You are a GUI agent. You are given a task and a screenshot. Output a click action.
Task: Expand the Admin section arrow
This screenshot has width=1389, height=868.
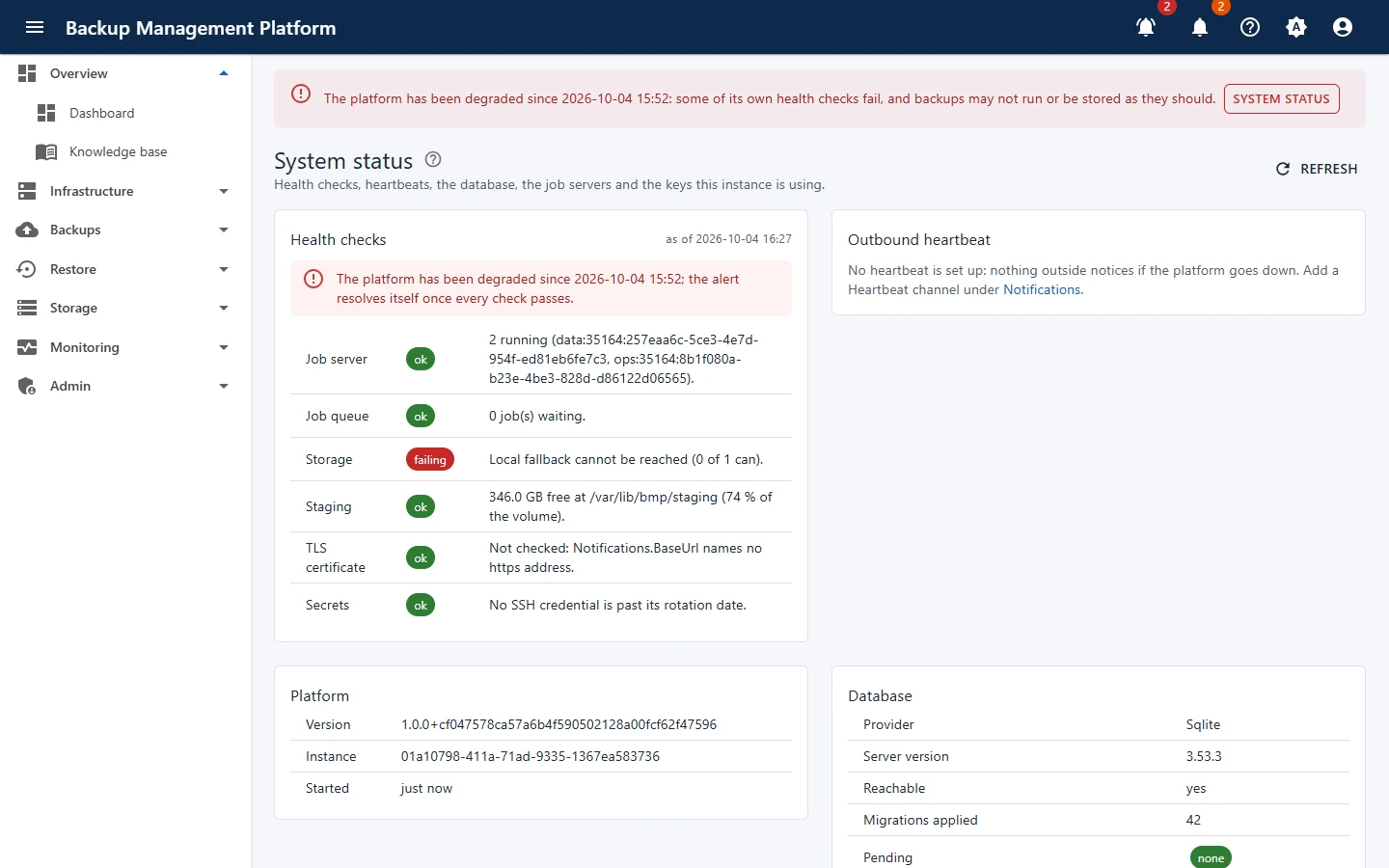[224, 386]
